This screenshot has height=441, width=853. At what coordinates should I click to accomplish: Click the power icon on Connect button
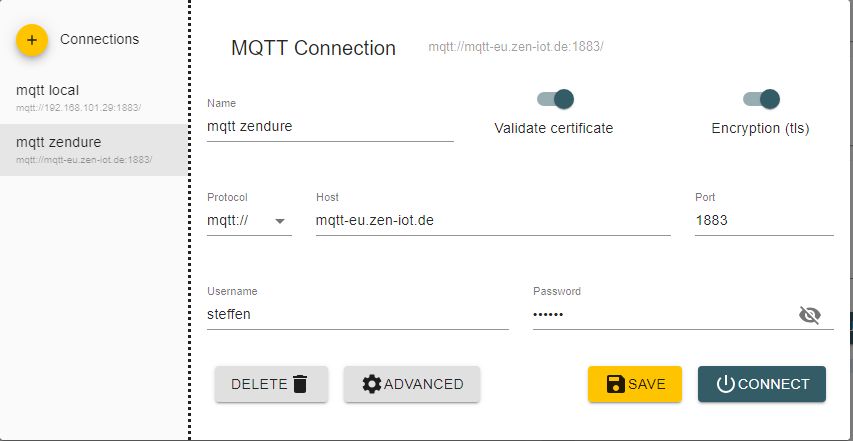pyautogui.click(x=726, y=384)
